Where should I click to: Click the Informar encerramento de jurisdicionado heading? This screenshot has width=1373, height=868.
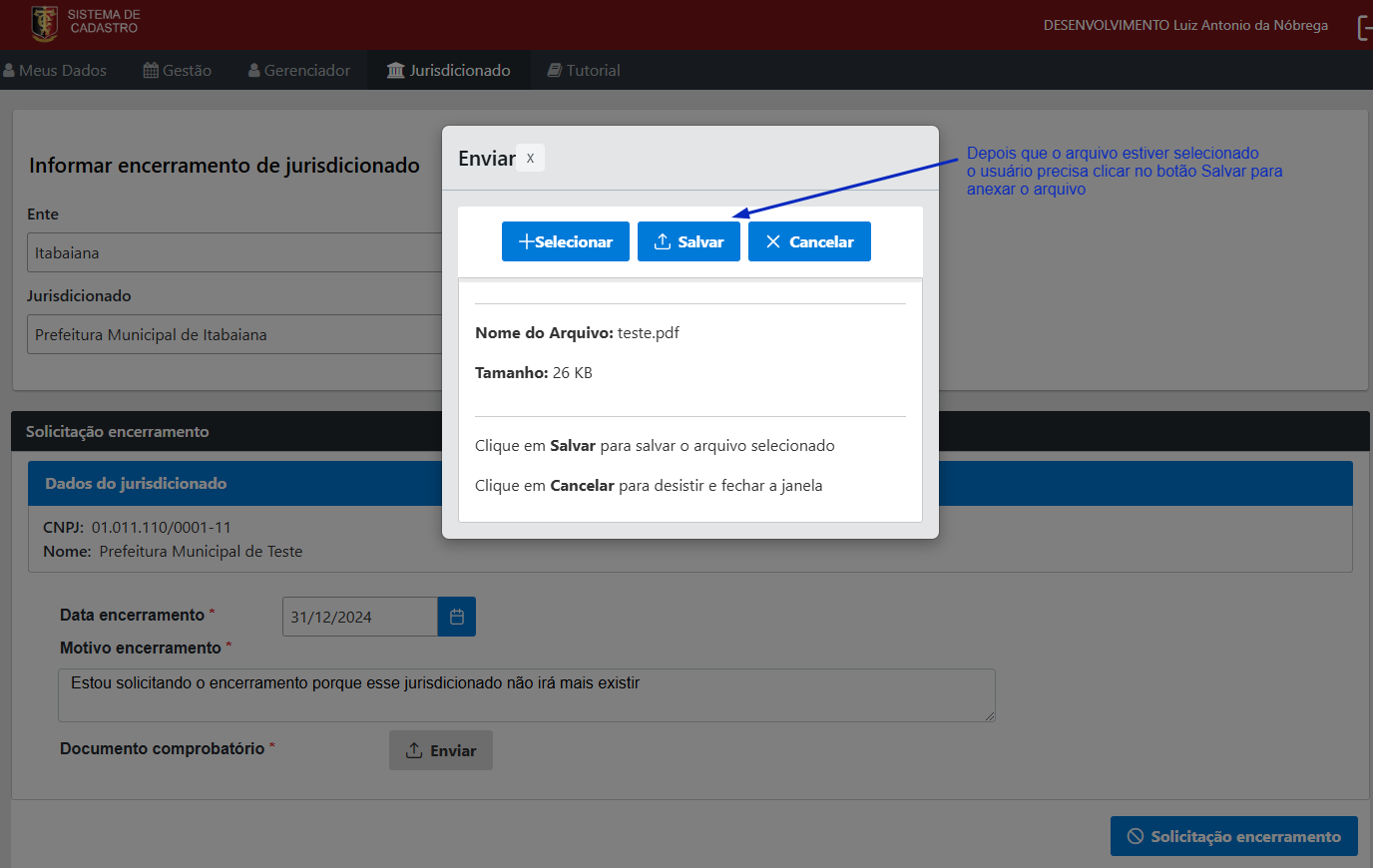225,166
